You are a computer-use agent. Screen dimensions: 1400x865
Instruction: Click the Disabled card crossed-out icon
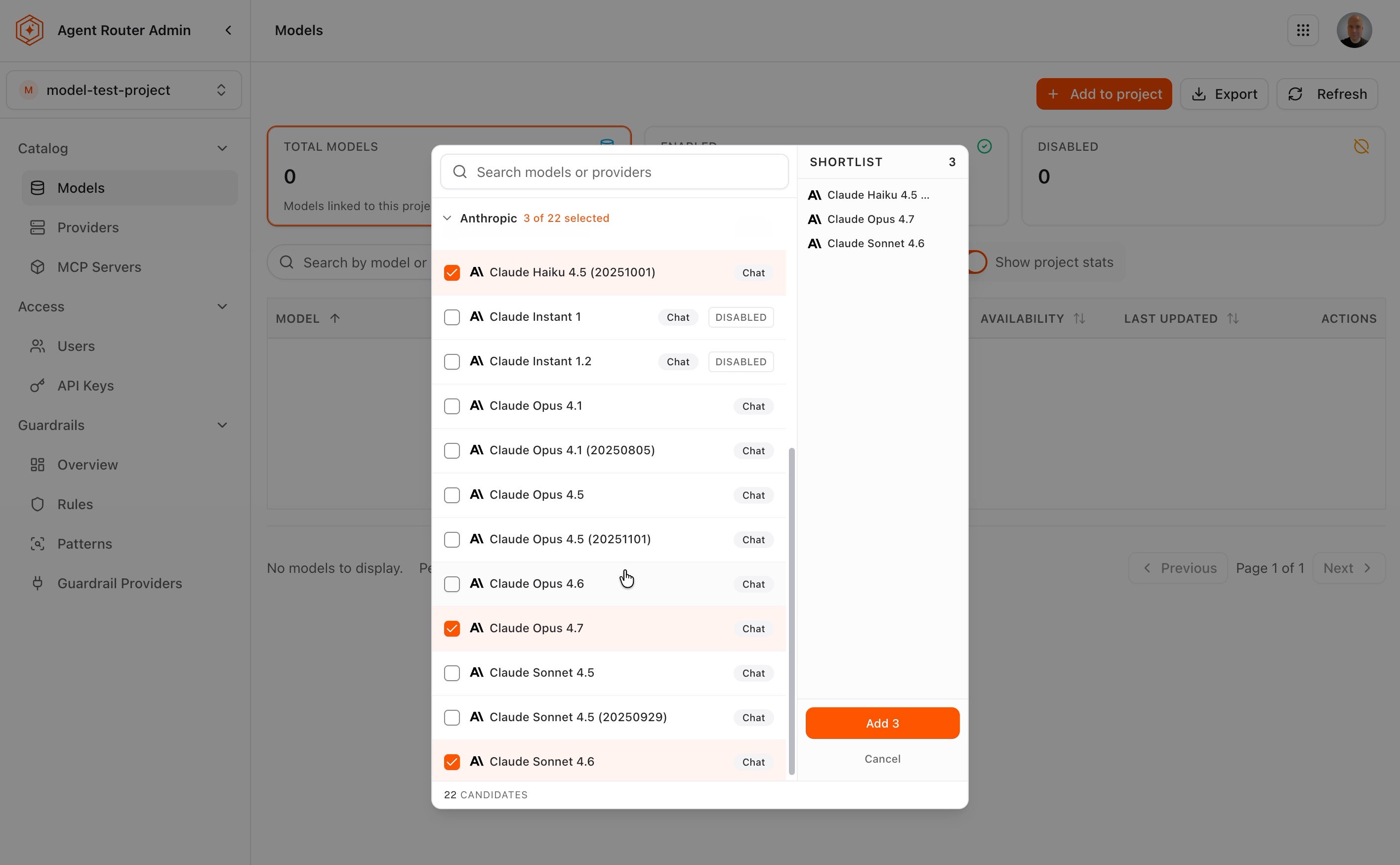point(1361,146)
